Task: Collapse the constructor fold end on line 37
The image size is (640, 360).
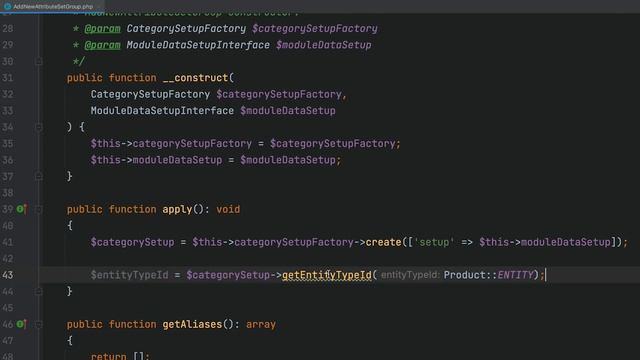Action: point(38,176)
